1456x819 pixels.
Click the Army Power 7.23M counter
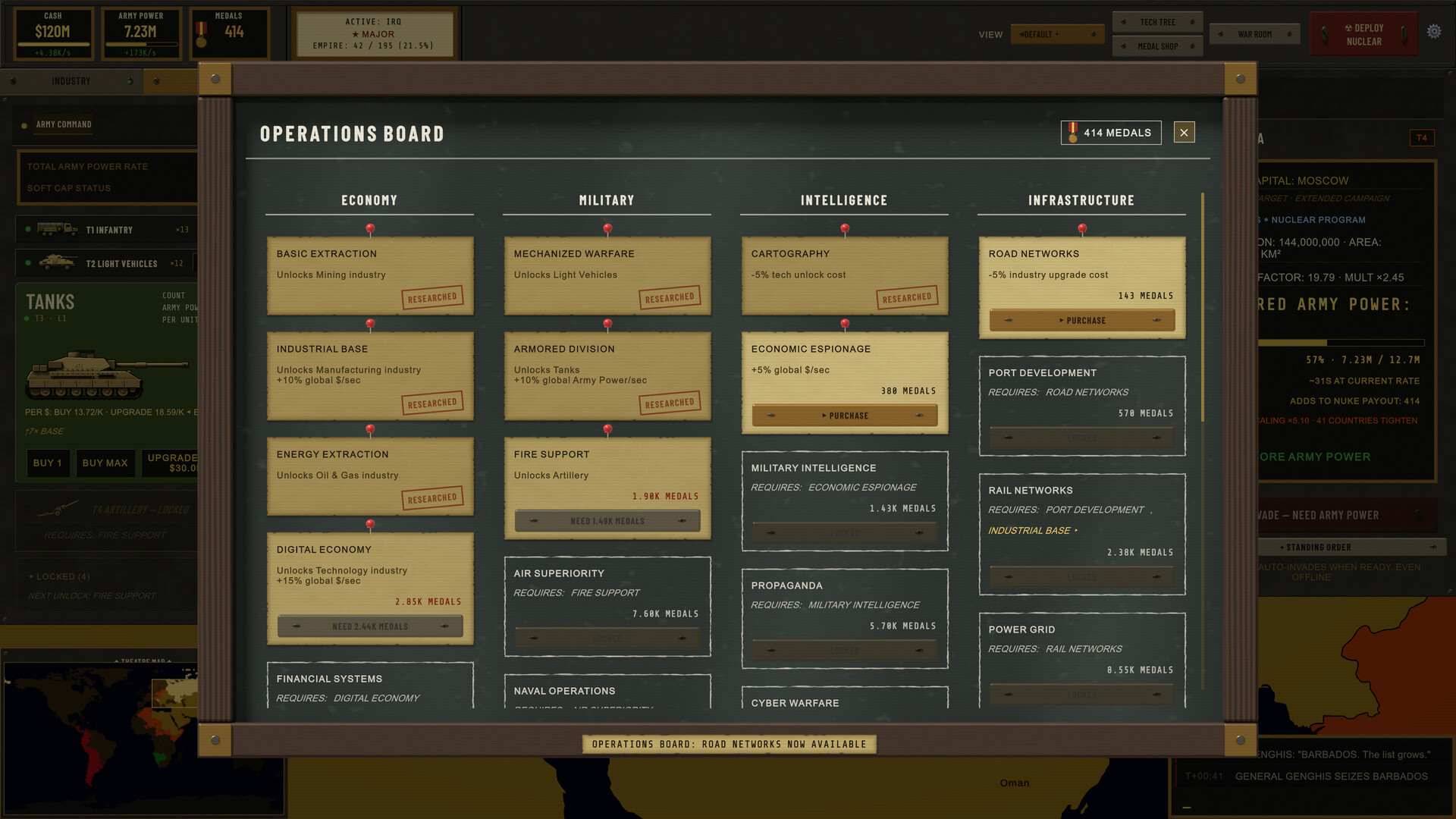pyautogui.click(x=141, y=33)
